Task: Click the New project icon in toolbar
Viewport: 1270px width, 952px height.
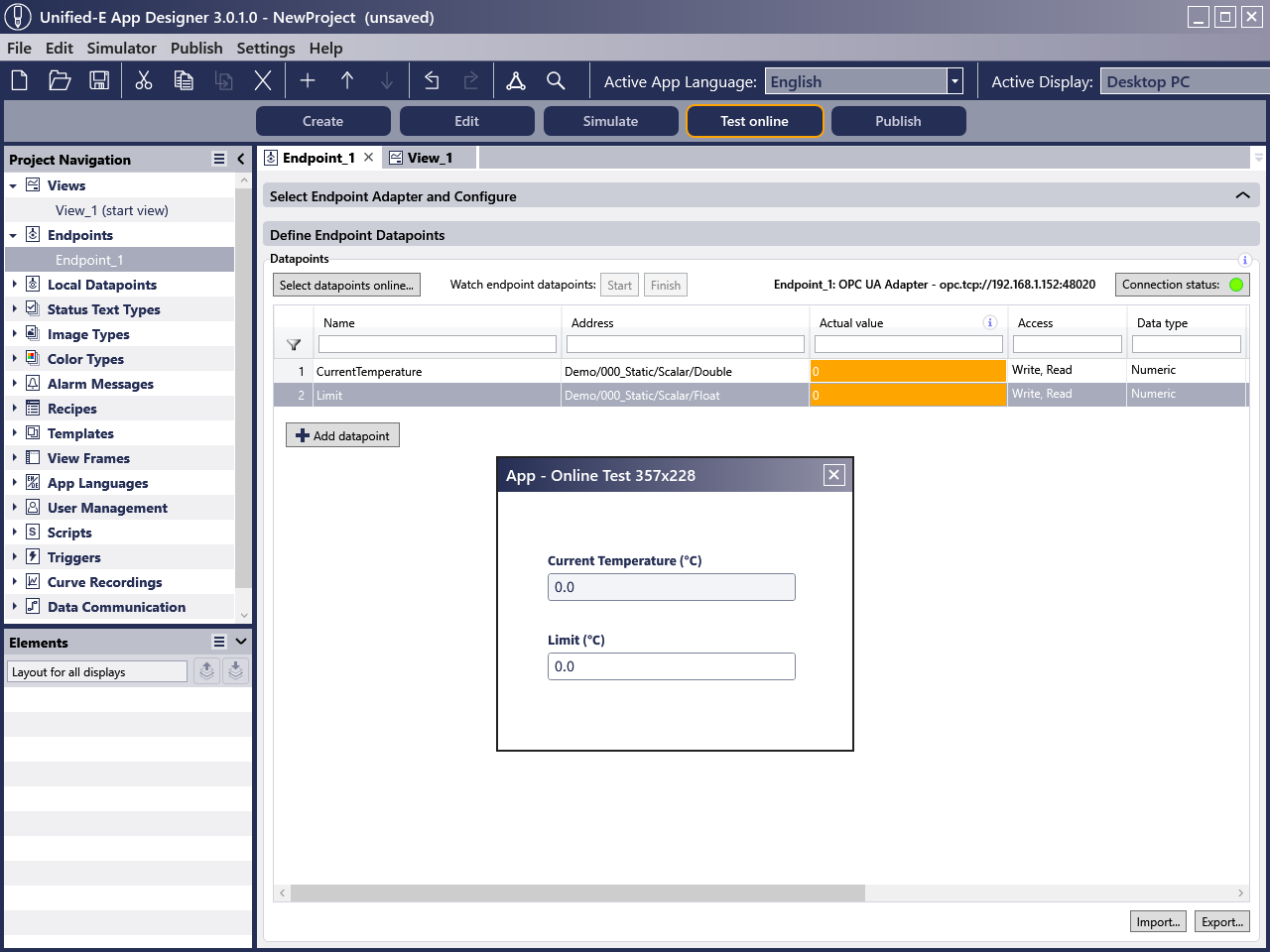Action: [20, 81]
